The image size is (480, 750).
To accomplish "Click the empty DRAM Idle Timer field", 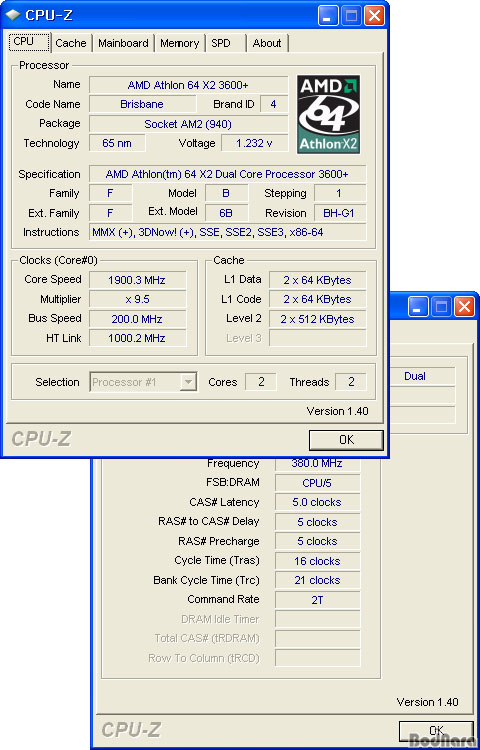I will (x=317, y=619).
